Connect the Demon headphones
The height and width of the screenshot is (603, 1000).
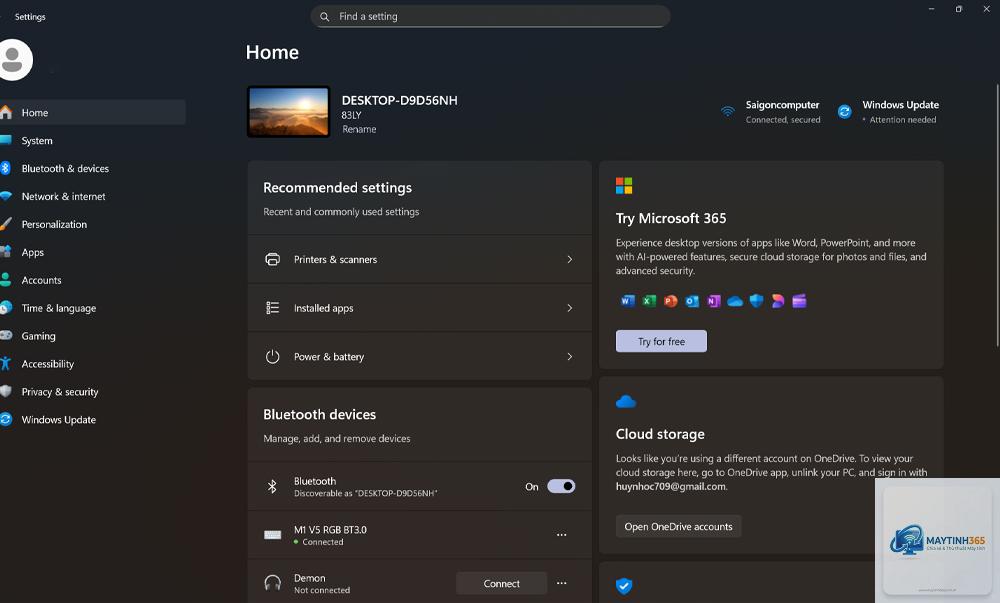[x=501, y=583]
